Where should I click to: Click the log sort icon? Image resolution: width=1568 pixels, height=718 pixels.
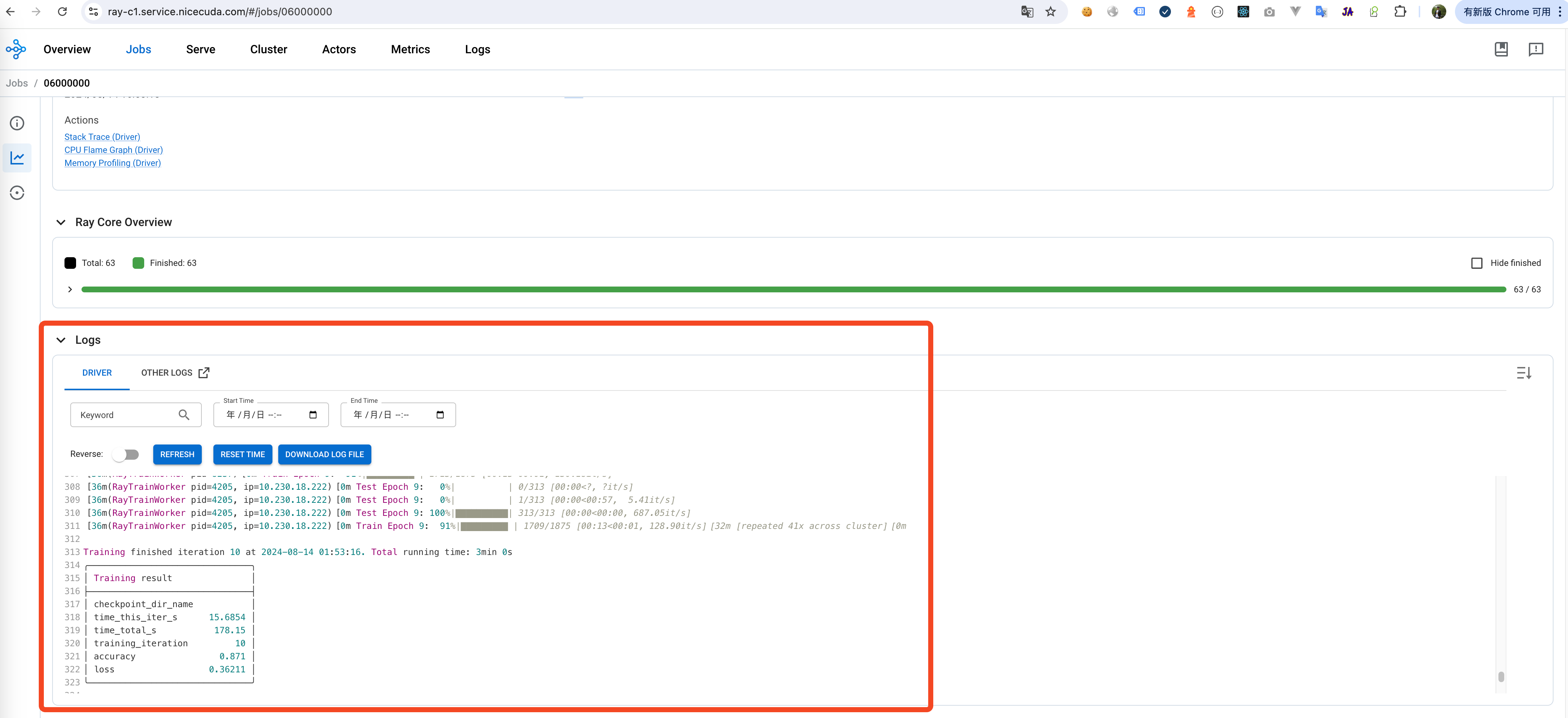point(1523,373)
